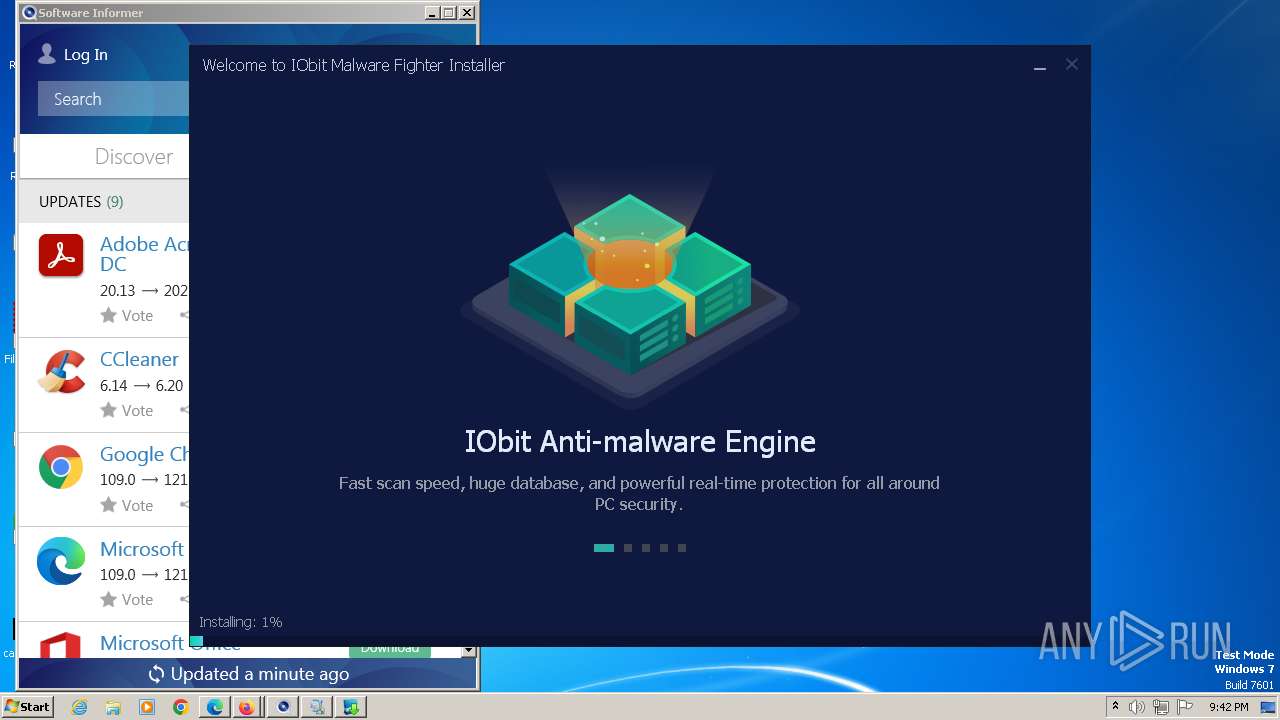Click the network tray icon
The width and height of the screenshot is (1280, 720).
(x=1160, y=707)
